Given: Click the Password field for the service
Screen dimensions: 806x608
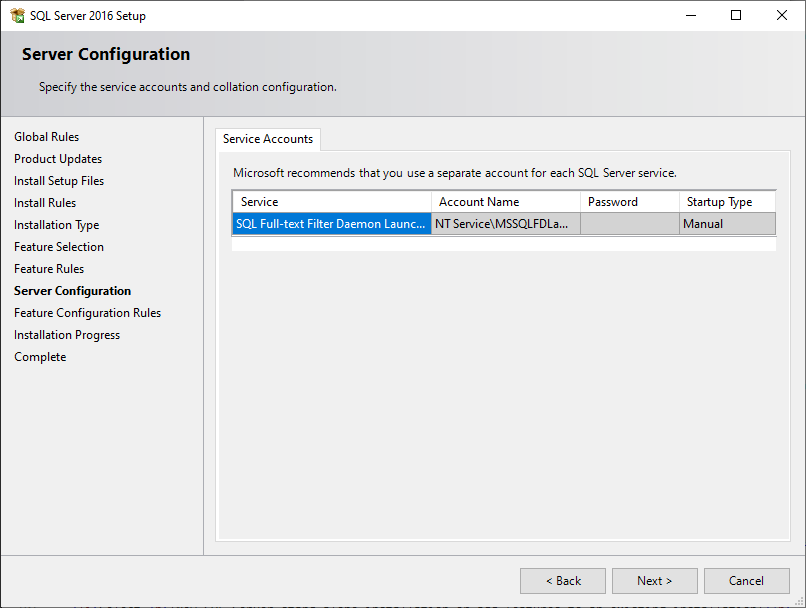Looking at the screenshot, I should (629, 223).
